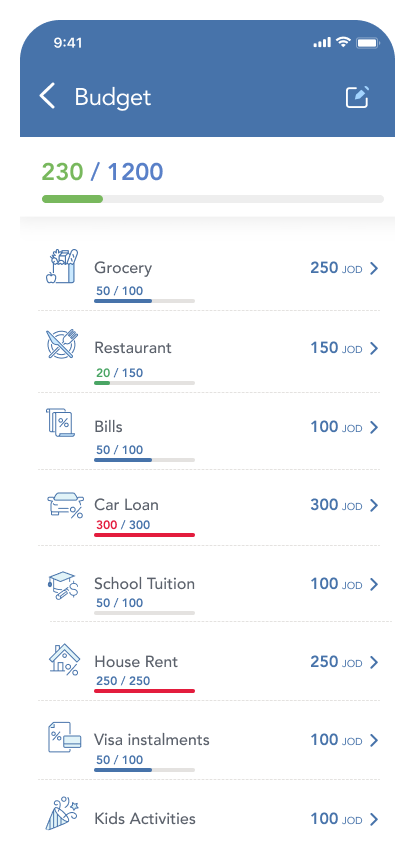Select the Car Loan car icon
The height and width of the screenshot is (852, 415).
pos(65,505)
